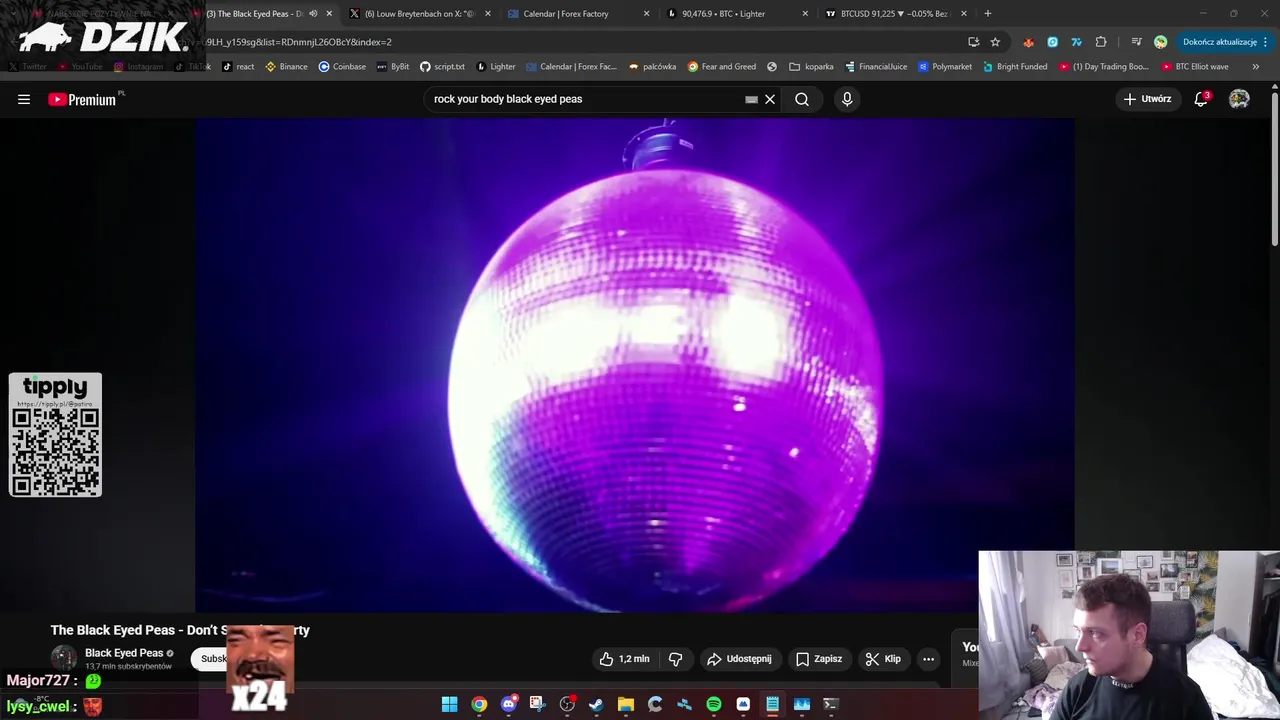Open more actions three-dot menu under video
This screenshot has height=720, width=1280.
(x=928, y=659)
